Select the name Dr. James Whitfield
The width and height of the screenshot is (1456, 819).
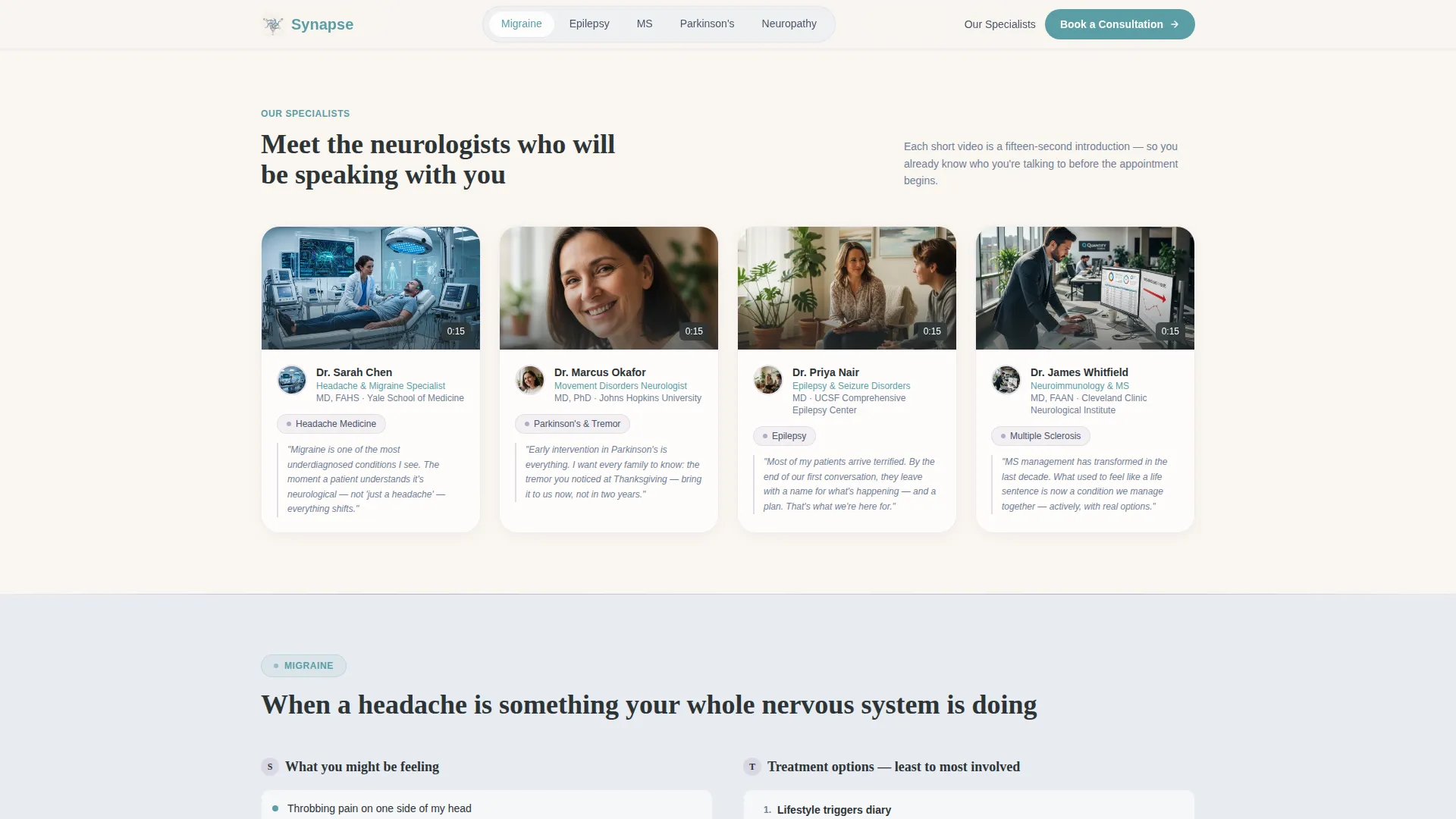(x=1079, y=372)
